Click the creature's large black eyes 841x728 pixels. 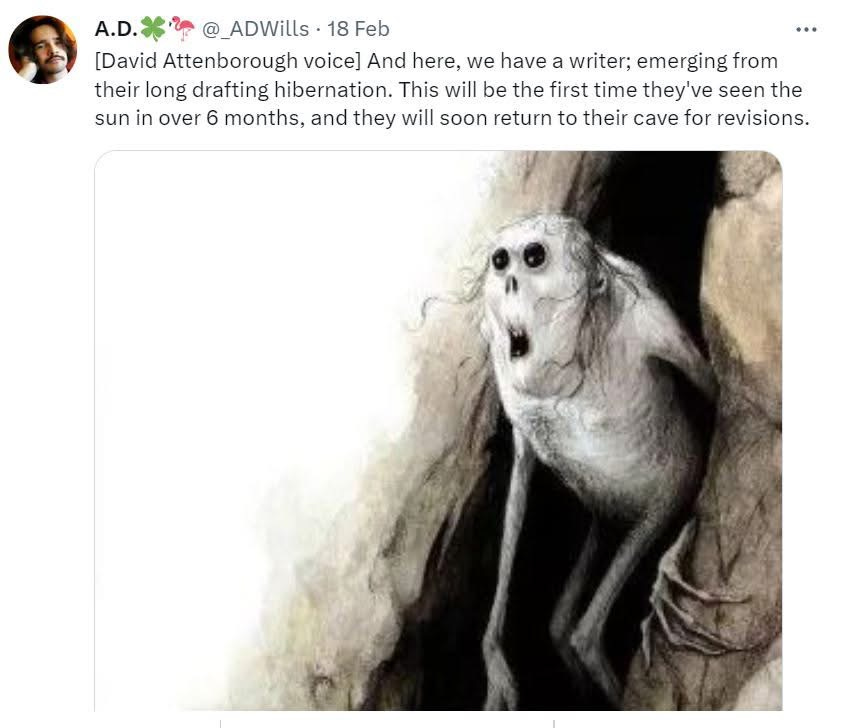coord(519,256)
